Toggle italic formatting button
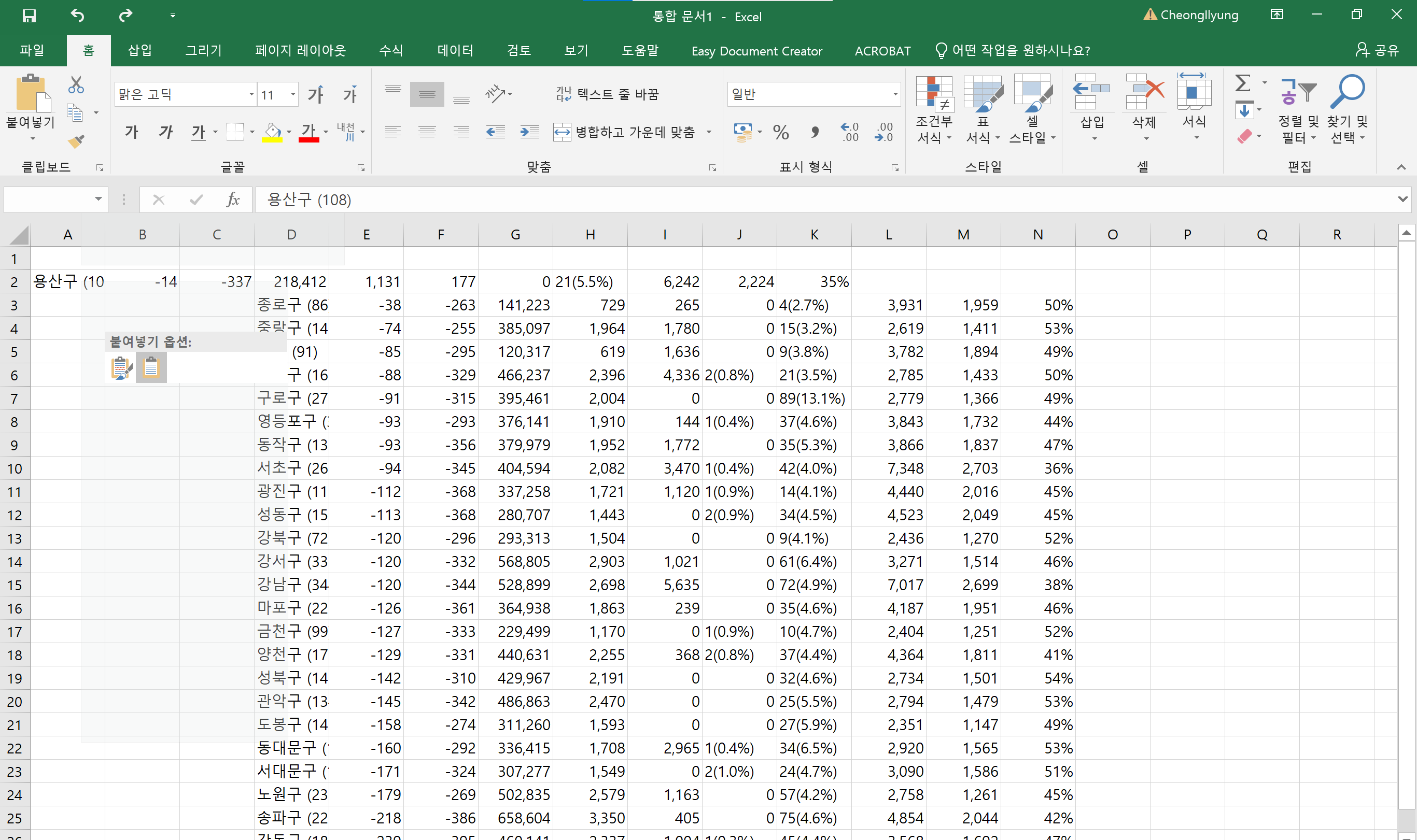 165,133
